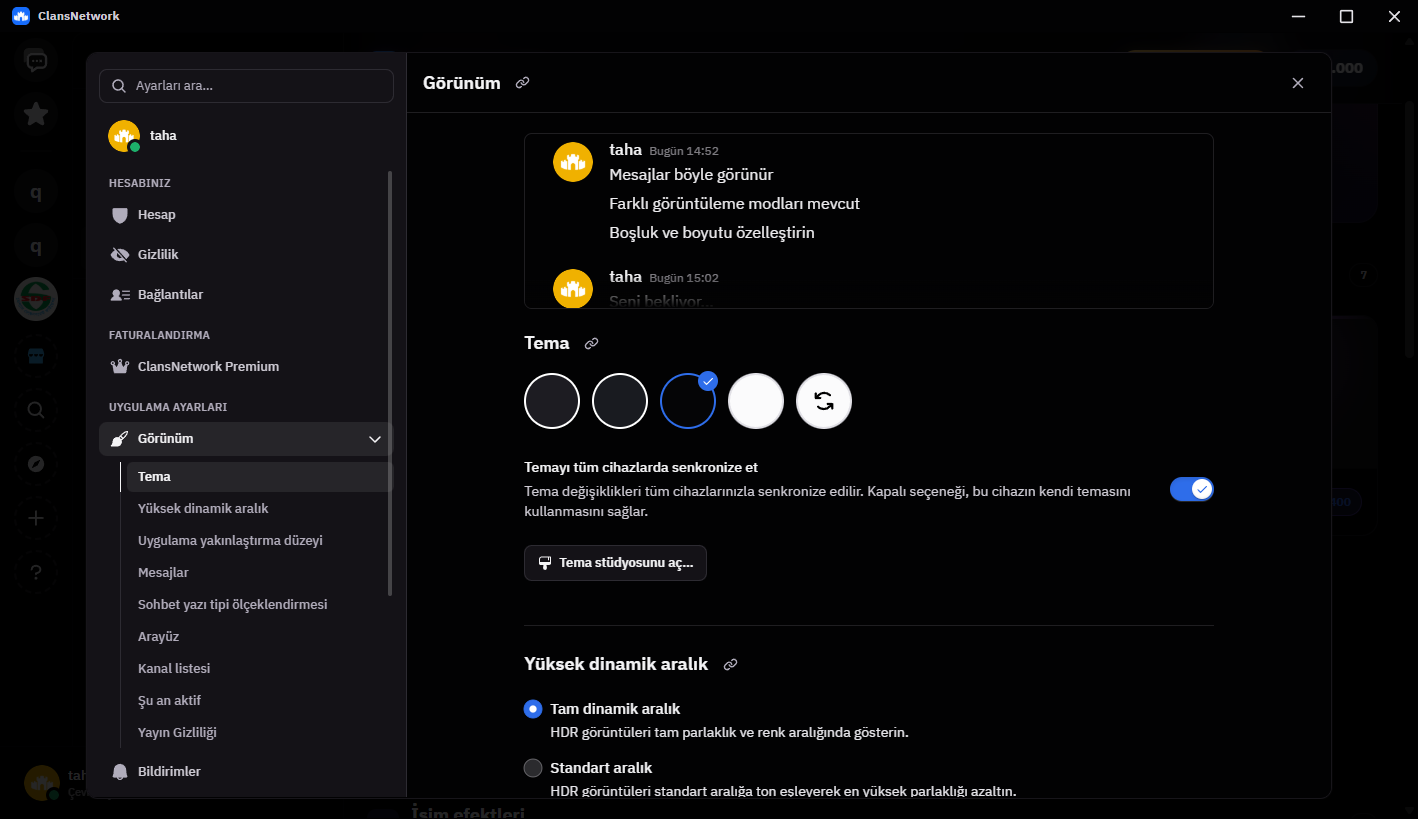Screen dimensions: 1418x819
Task: Go to Kanal listesi subsection
Action: pos(258,669)
